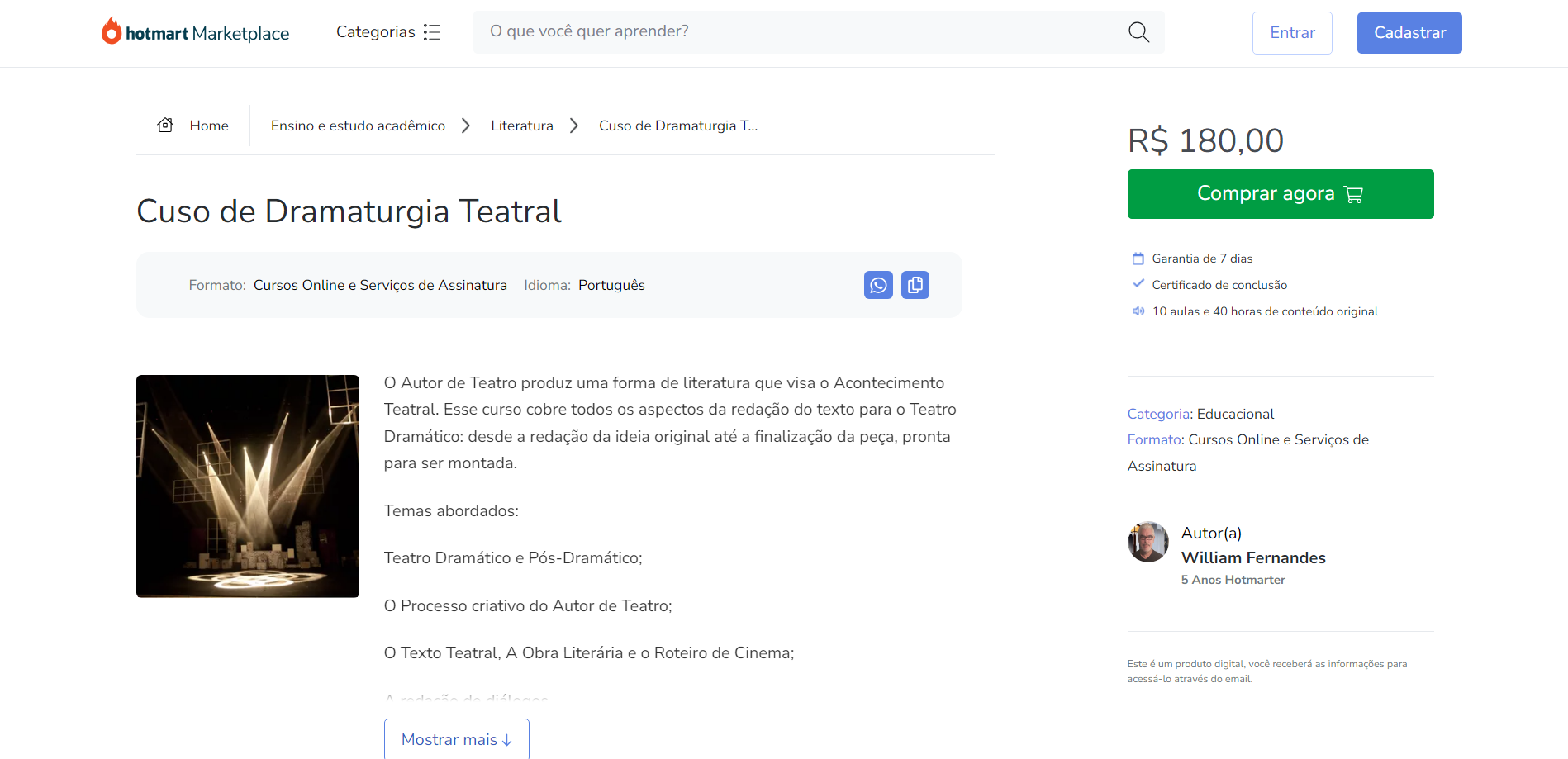Image resolution: width=1568 pixels, height=759 pixels.
Task: Click the speaker icon beside 10 aulas
Action: (1138, 311)
